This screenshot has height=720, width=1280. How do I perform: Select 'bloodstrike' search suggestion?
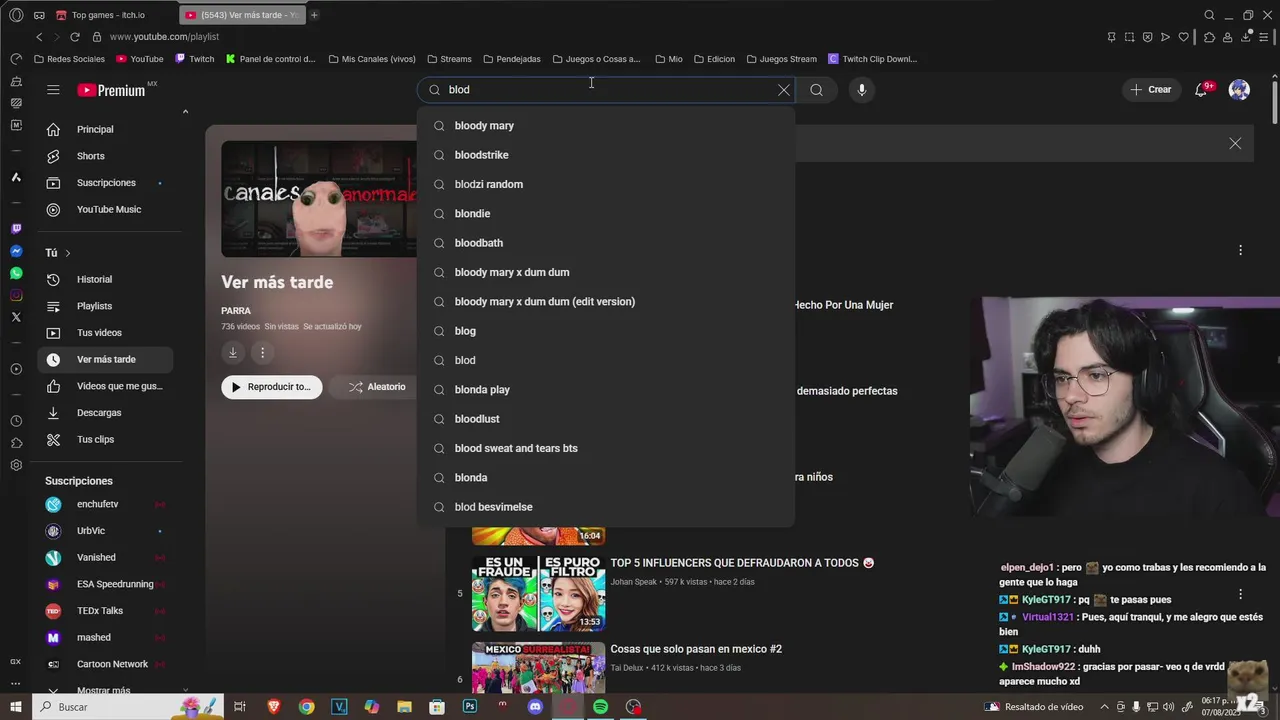[606, 155]
